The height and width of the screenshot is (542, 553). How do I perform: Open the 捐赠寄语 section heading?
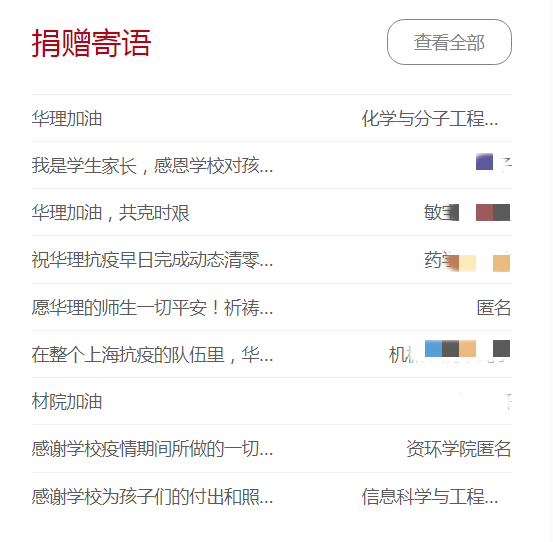91,43
